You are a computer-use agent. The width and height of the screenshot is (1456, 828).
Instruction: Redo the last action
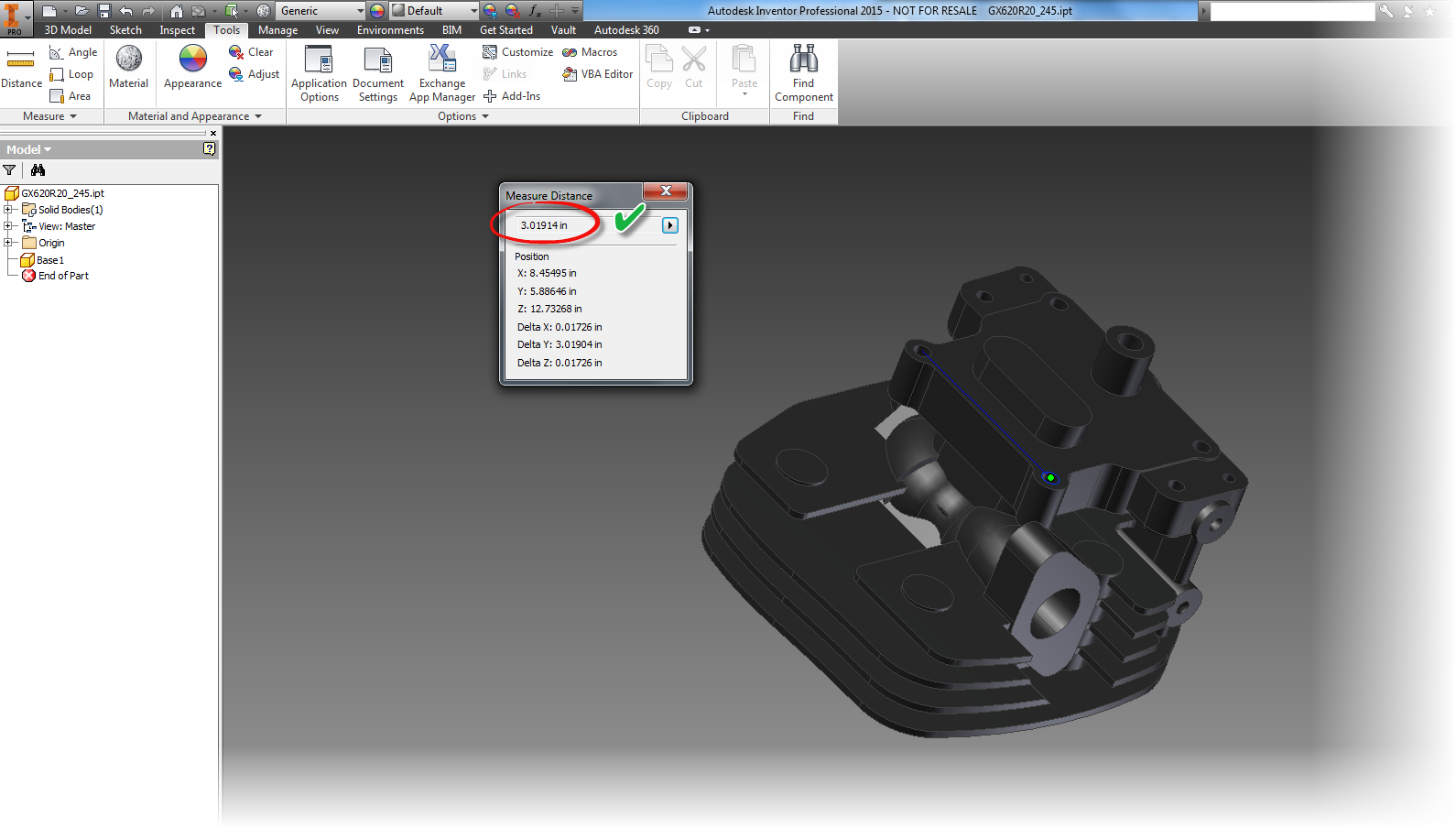(x=148, y=11)
